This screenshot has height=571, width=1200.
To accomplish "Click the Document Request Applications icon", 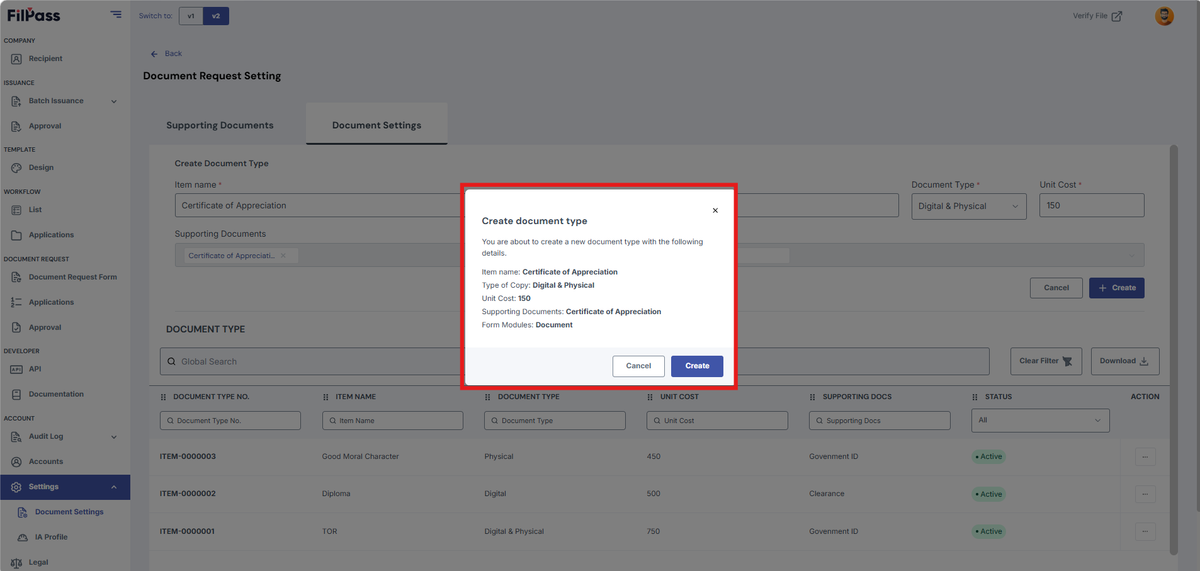I will click(x=17, y=302).
